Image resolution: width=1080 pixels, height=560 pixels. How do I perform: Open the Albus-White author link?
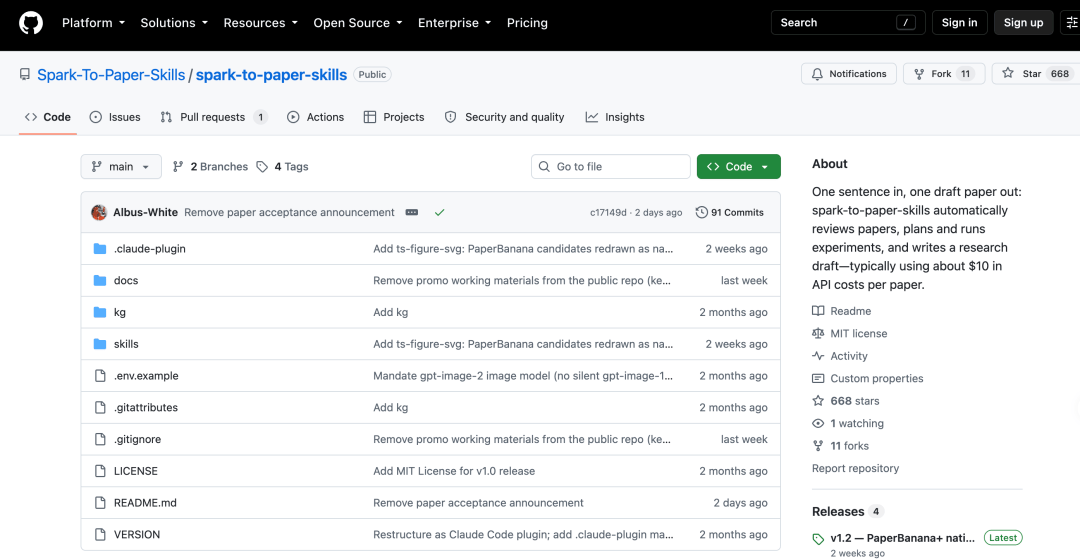pos(145,212)
